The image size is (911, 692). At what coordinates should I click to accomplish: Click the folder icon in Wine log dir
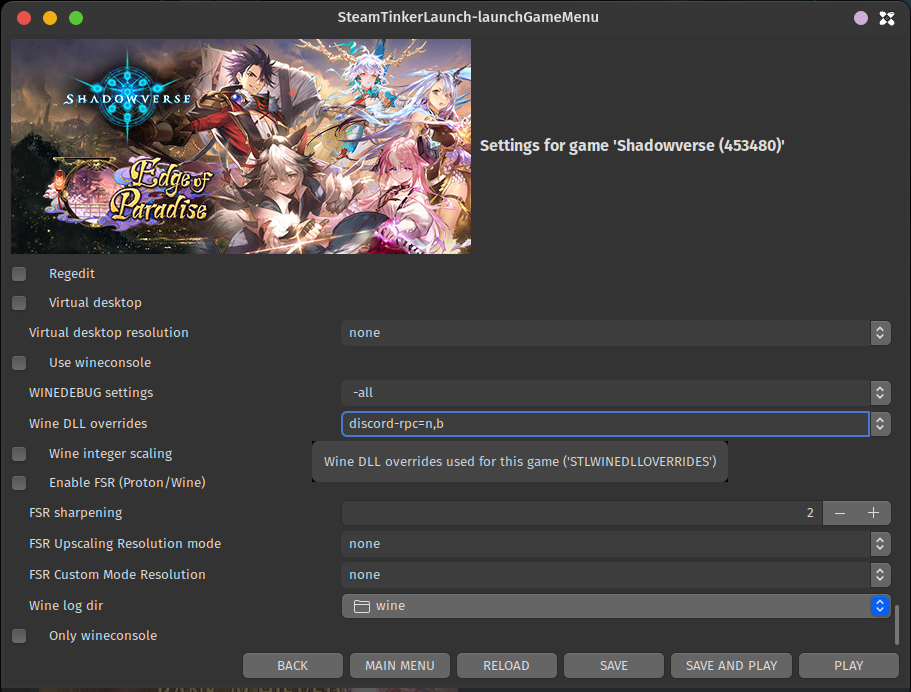click(x=362, y=606)
